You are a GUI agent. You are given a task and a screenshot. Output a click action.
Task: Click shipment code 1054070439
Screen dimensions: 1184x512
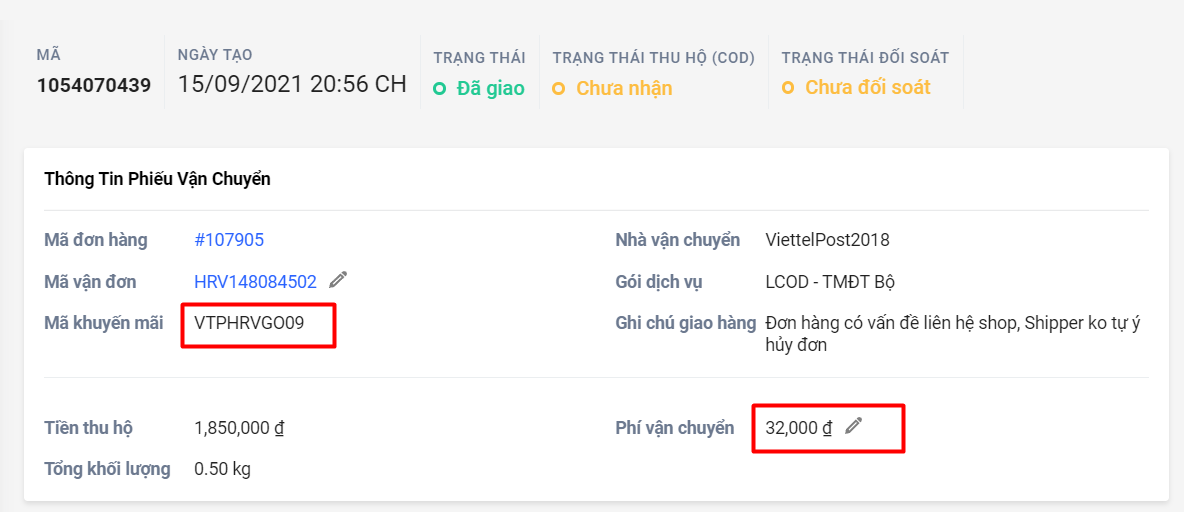94,85
